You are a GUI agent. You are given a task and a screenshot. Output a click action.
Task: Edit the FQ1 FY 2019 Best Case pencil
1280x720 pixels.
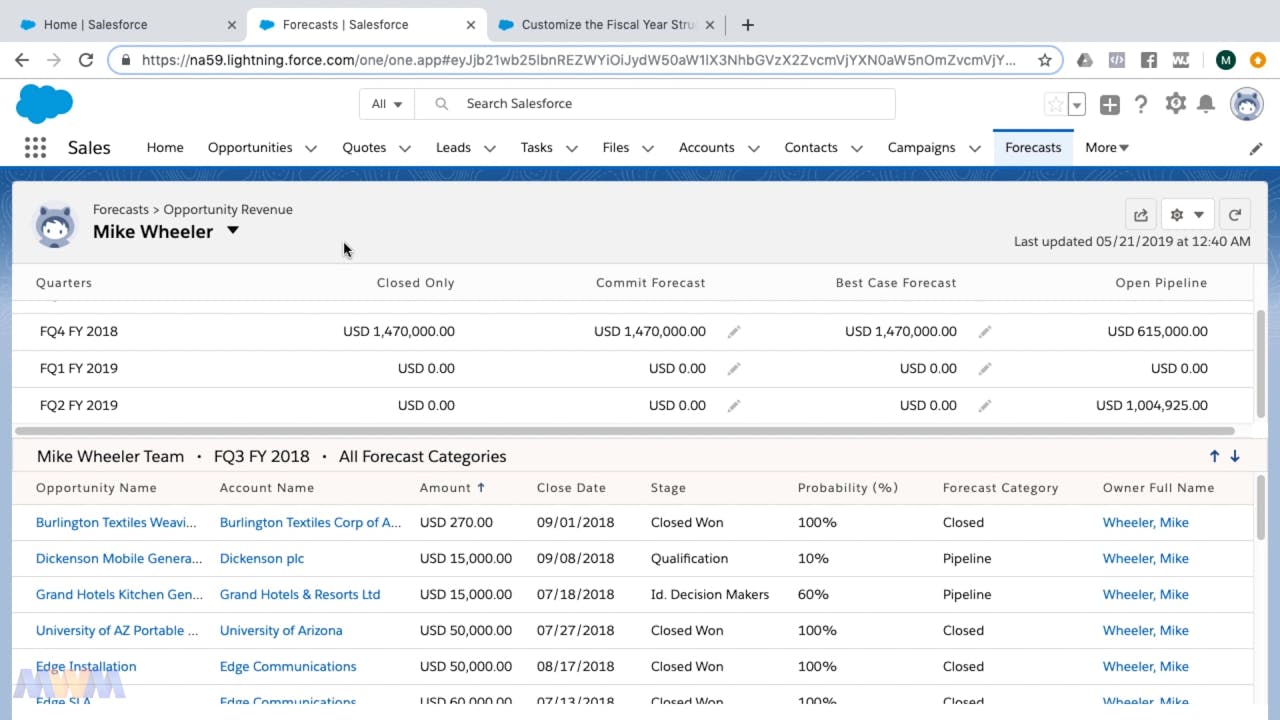(985, 369)
